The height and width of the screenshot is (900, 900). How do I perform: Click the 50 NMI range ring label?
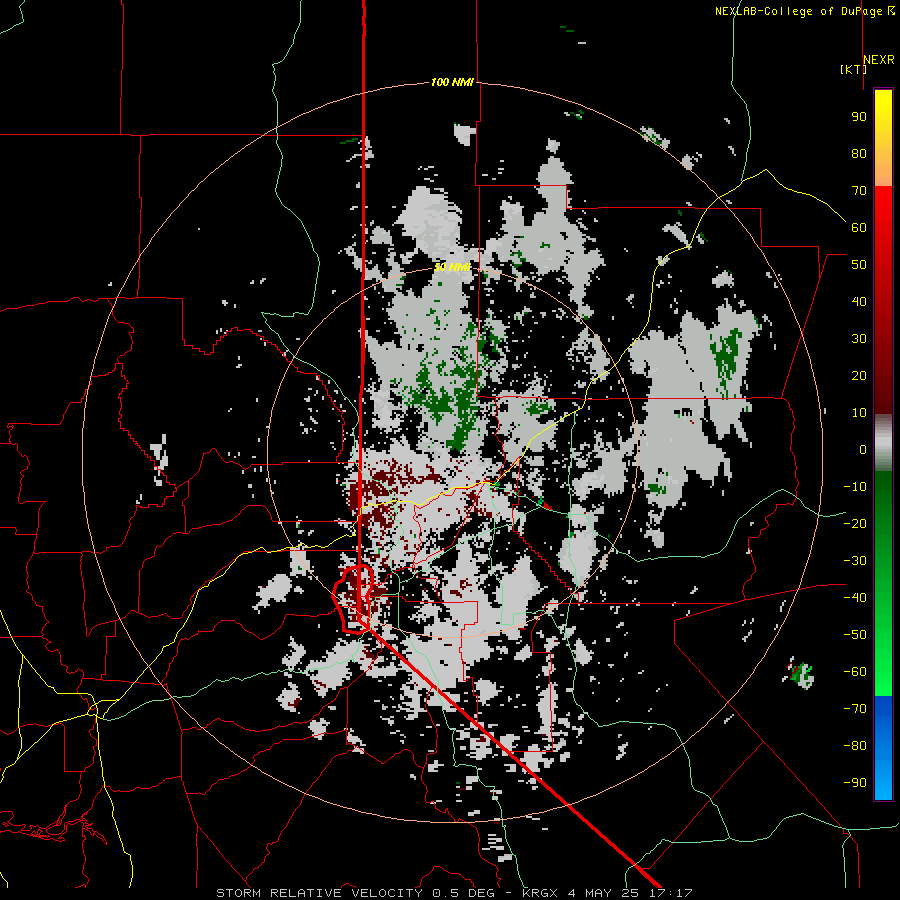point(452,267)
